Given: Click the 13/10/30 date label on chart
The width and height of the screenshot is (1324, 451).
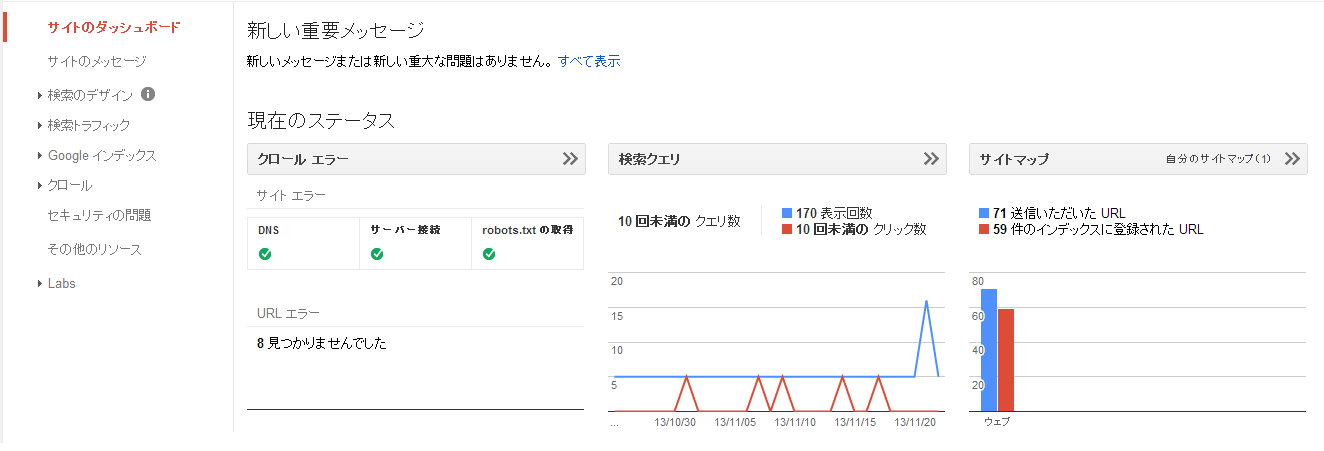Looking at the screenshot, I should [674, 423].
